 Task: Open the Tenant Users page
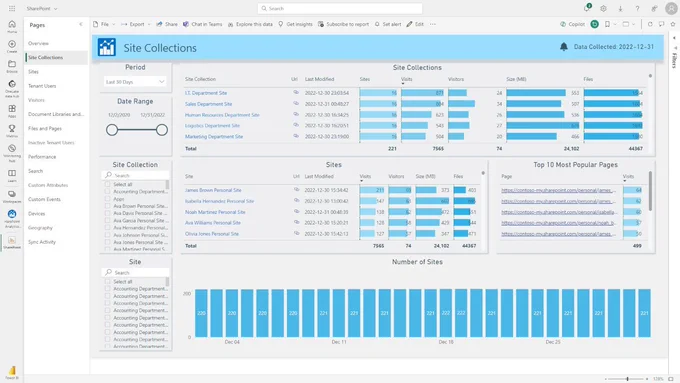[x=42, y=86]
